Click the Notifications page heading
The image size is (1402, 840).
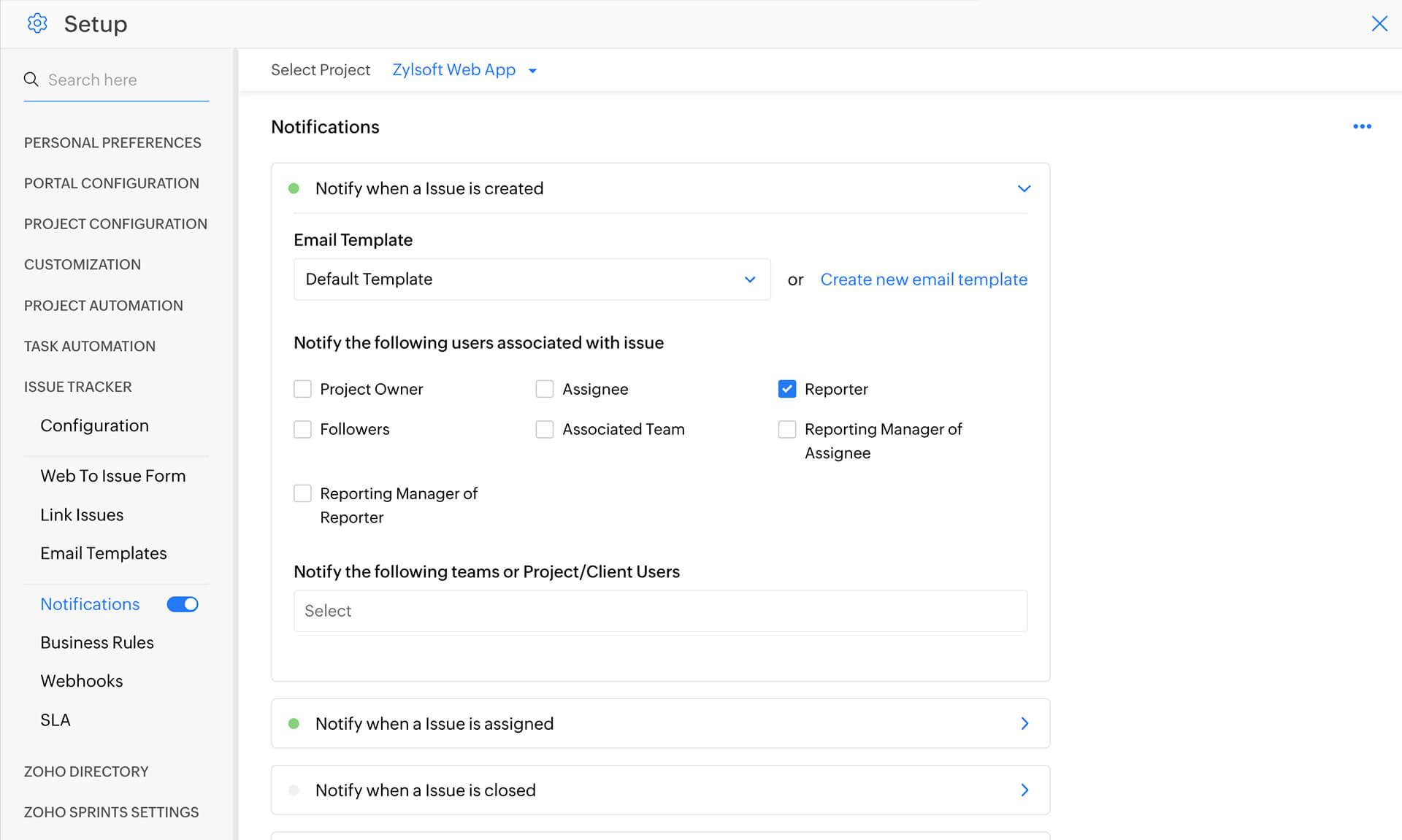[x=325, y=127]
